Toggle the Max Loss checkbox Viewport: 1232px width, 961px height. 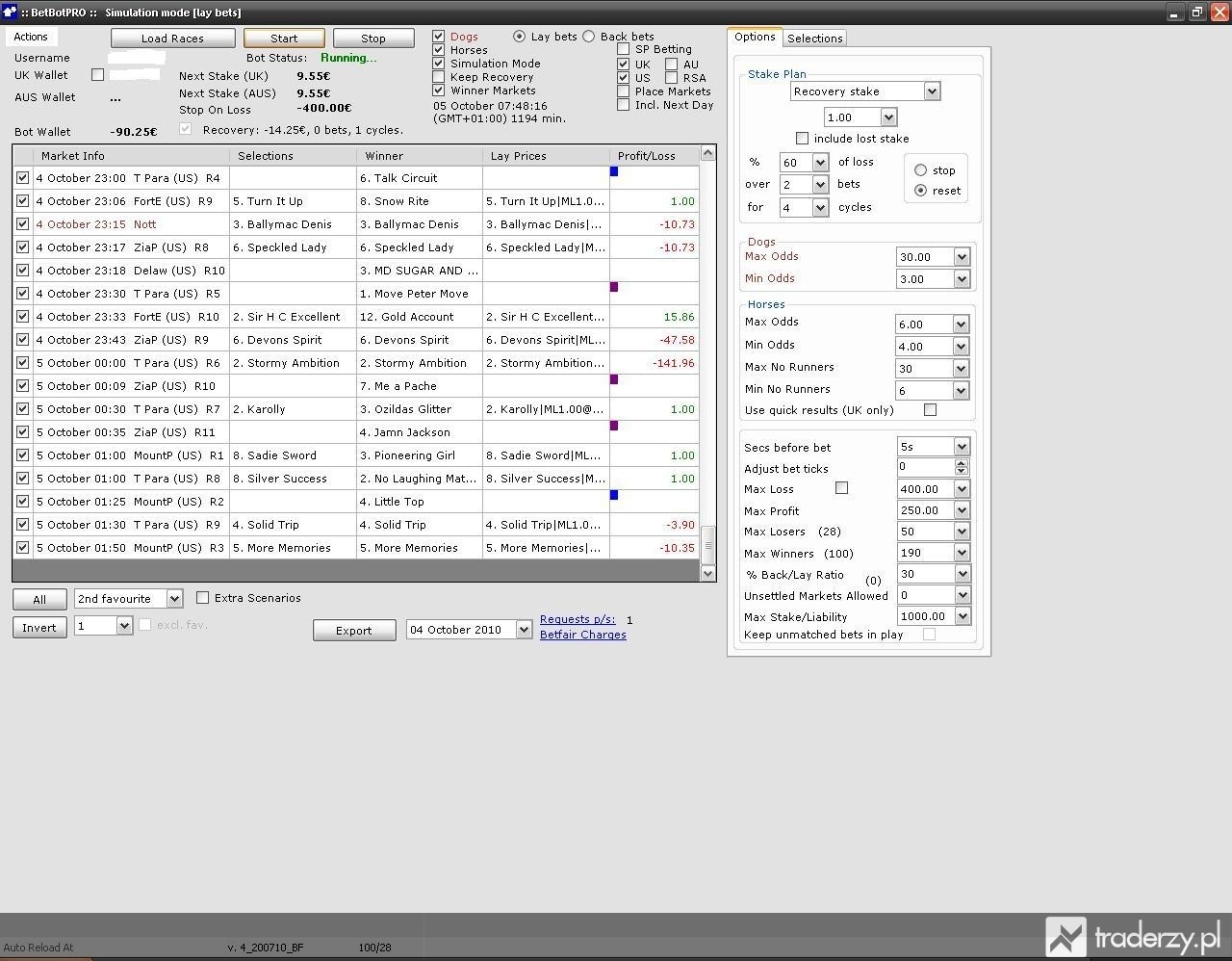(842, 488)
